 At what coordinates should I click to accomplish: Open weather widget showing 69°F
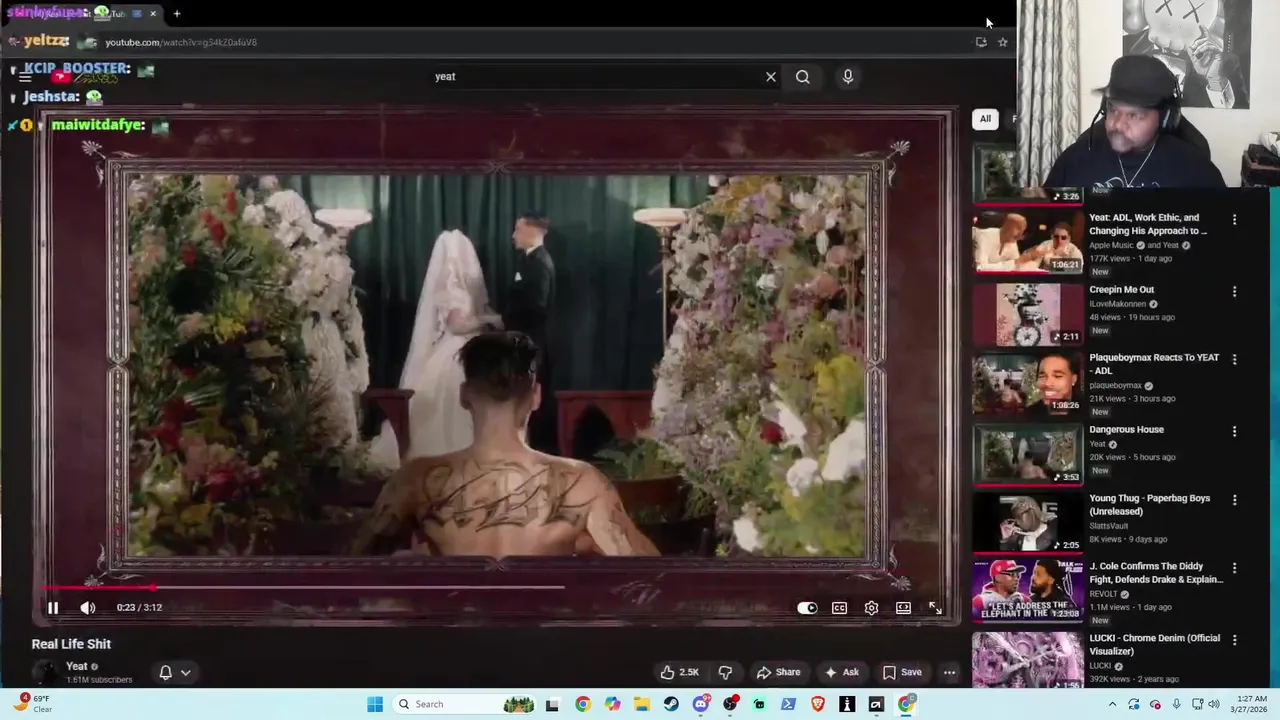(x=33, y=704)
